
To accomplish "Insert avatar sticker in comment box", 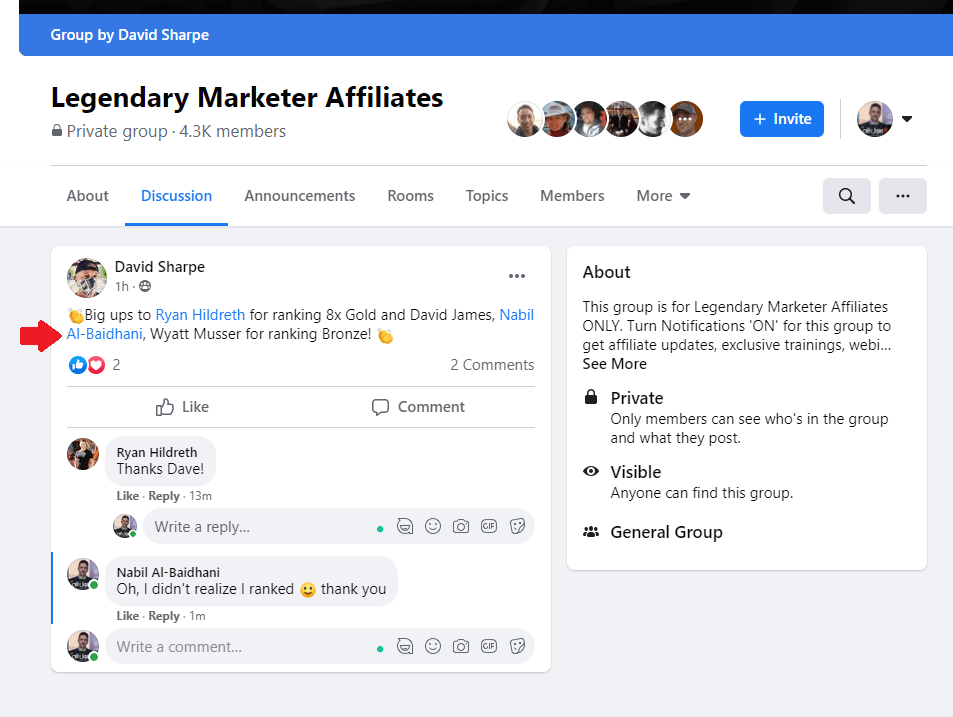I will (x=405, y=646).
